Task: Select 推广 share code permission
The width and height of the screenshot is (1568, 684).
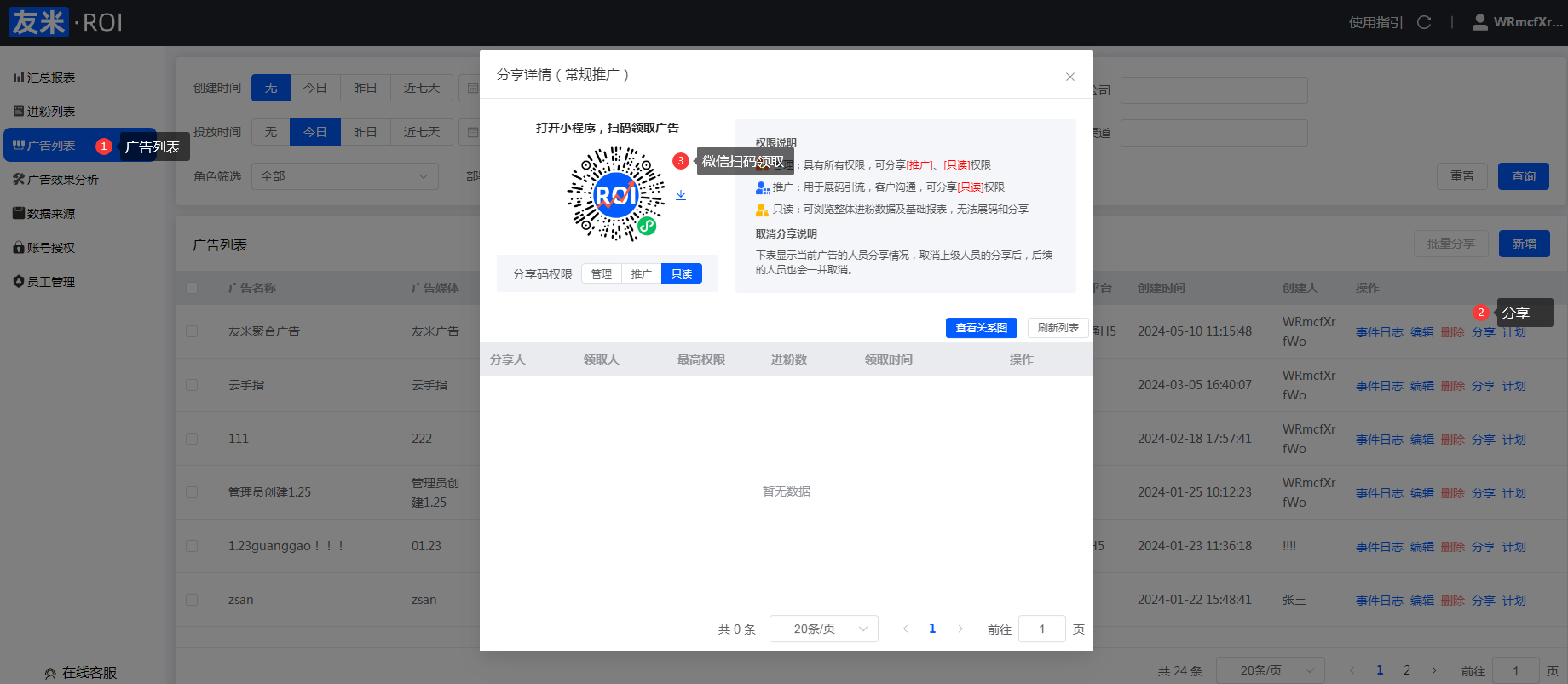Action: 642,273
